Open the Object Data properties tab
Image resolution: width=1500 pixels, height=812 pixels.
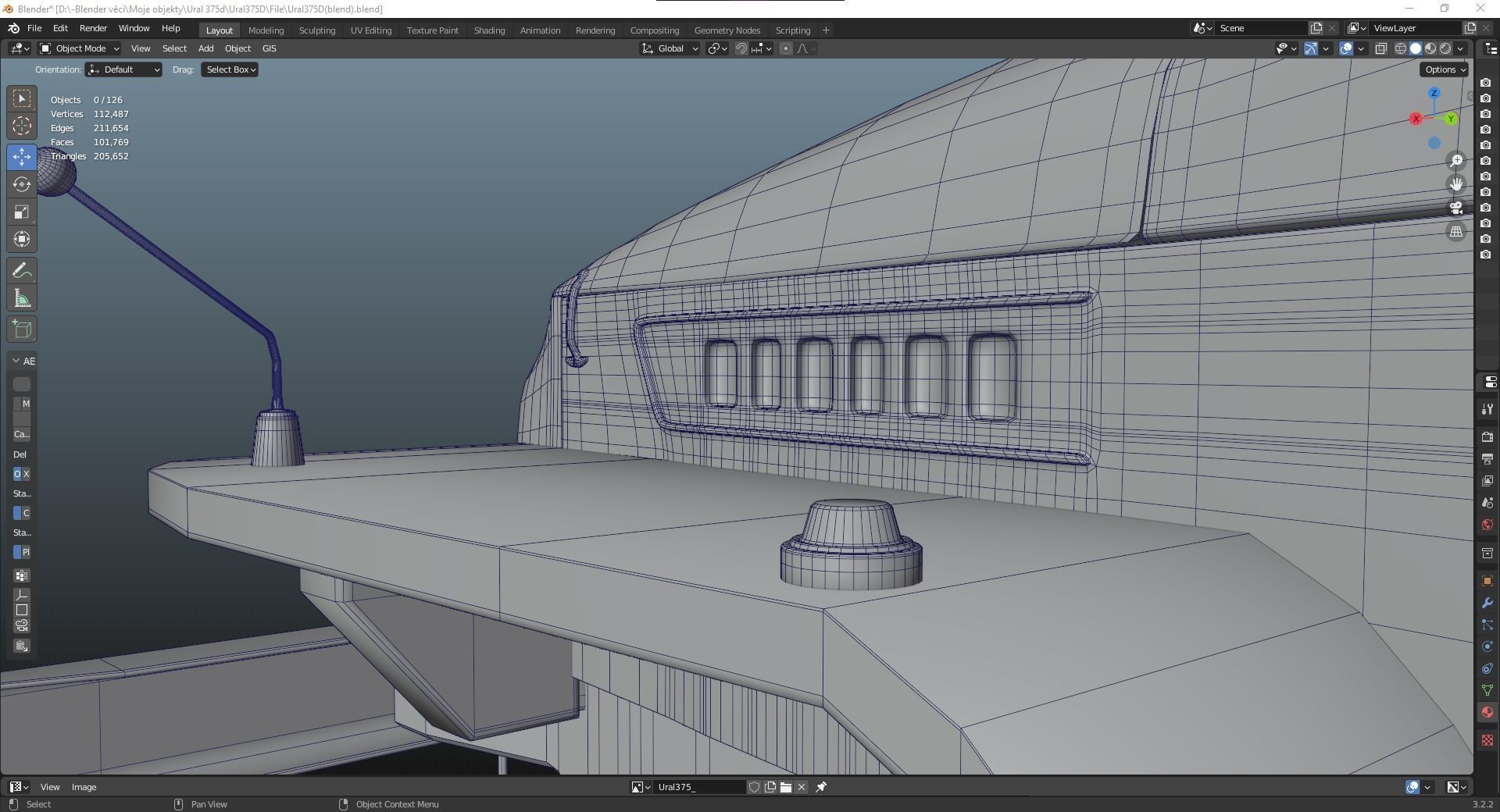1487,690
